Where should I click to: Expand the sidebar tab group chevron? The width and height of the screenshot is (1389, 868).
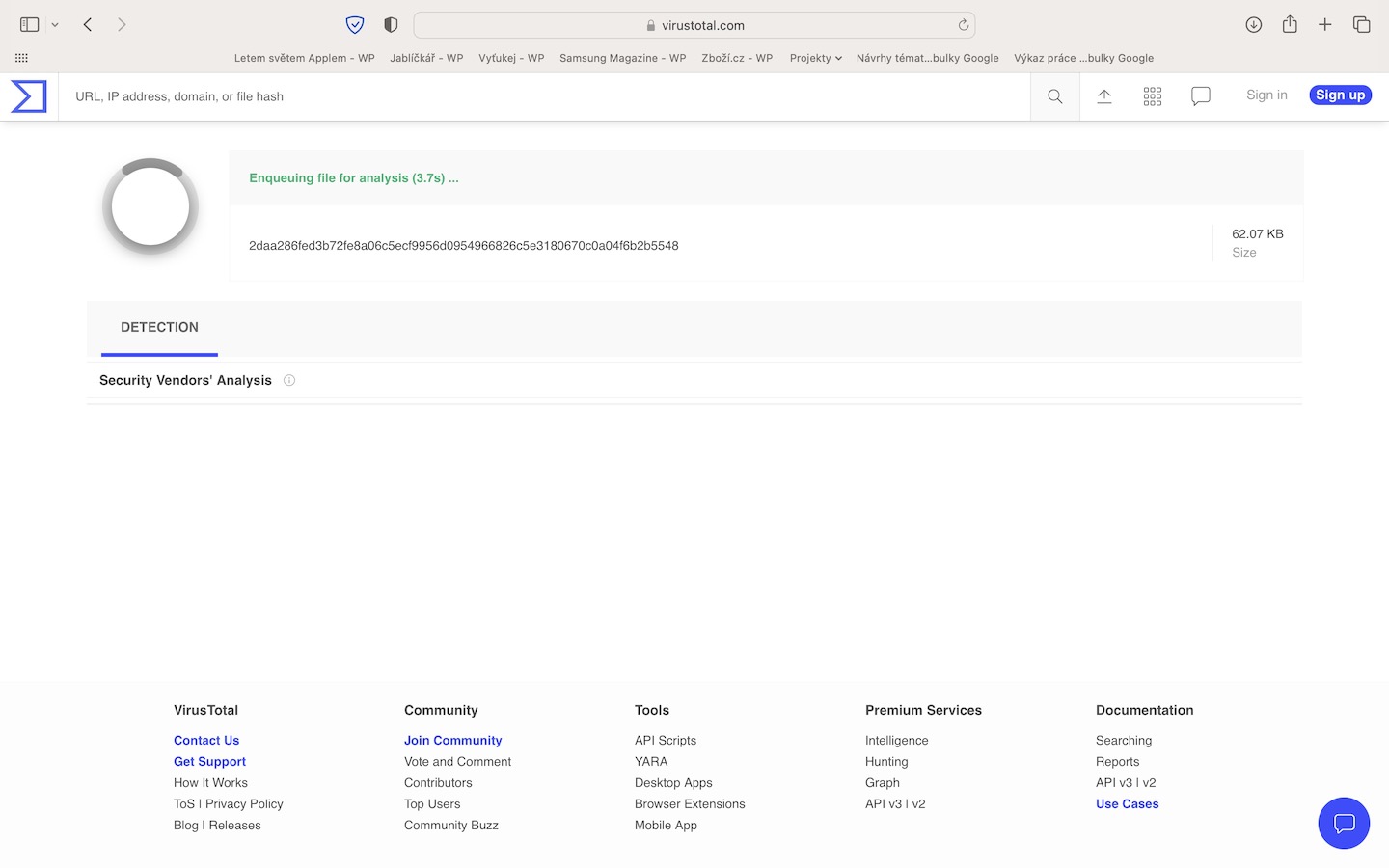(55, 25)
